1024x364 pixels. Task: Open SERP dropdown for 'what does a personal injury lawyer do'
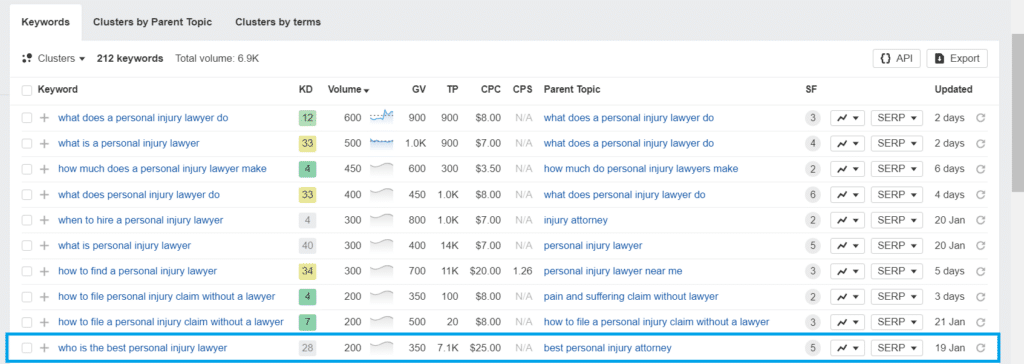(x=897, y=118)
